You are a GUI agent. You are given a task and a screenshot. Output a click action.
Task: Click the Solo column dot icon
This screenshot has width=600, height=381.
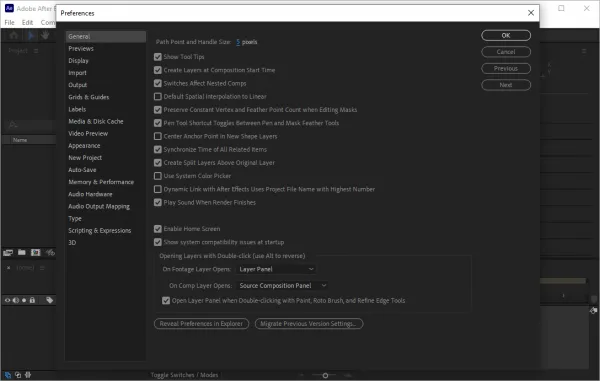[24, 300]
